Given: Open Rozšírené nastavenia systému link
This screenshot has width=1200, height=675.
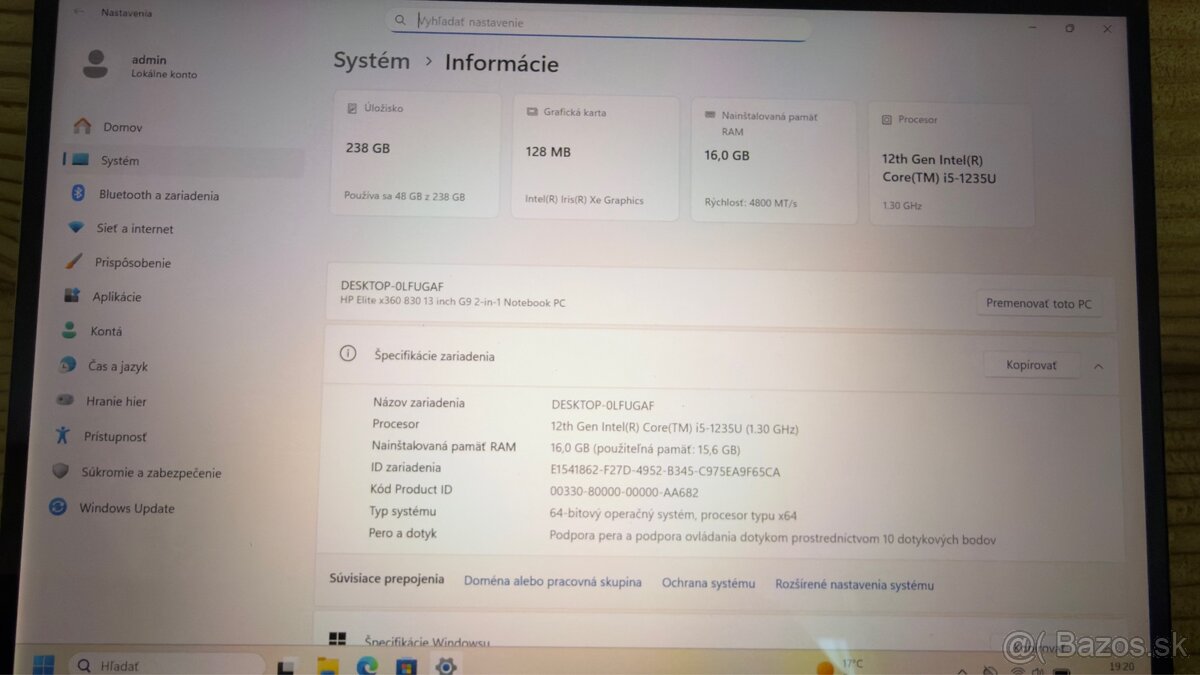Looking at the screenshot, I should pos(854,585).
